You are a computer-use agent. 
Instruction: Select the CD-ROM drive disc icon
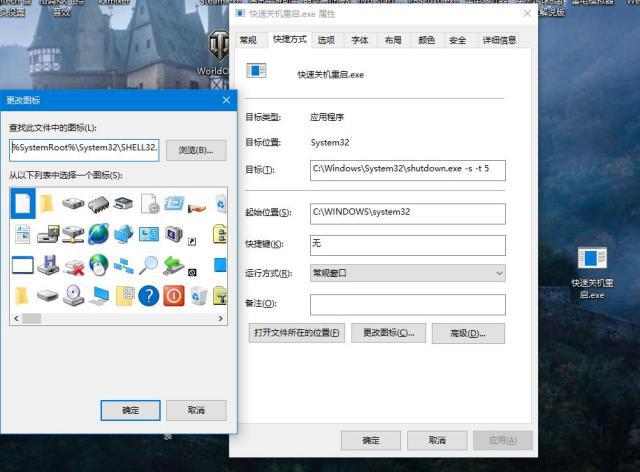[73, 296]
